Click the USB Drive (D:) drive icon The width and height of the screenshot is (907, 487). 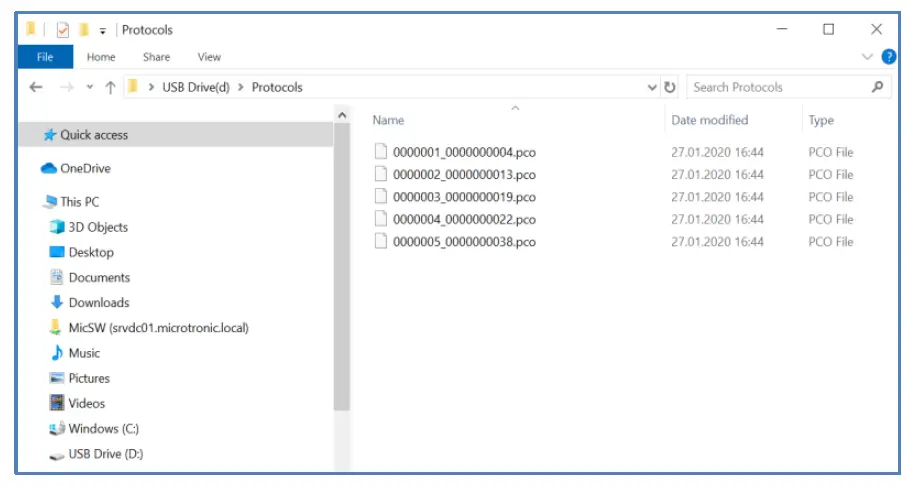57,456
